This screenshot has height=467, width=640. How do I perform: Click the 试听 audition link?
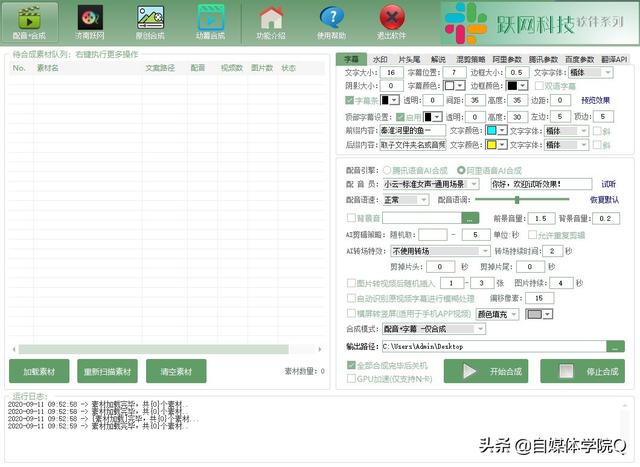(608, 184)
